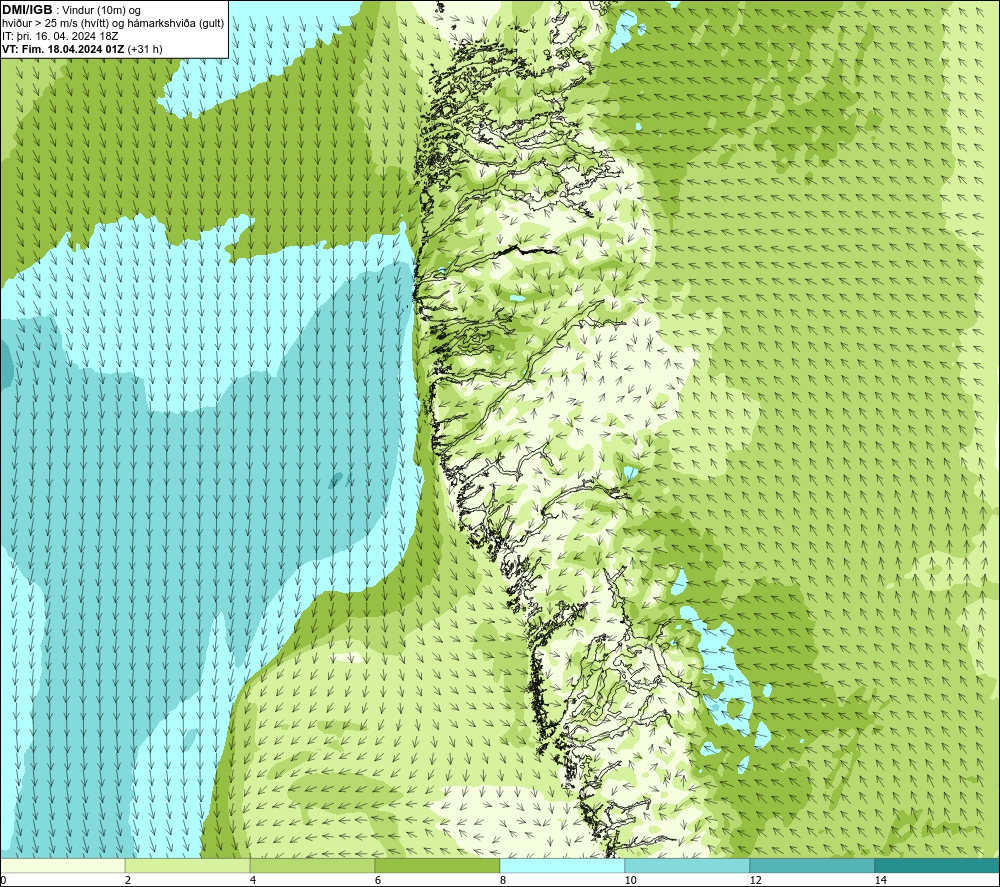Click the medium green 4-6 legend swatch

point(312,866)
